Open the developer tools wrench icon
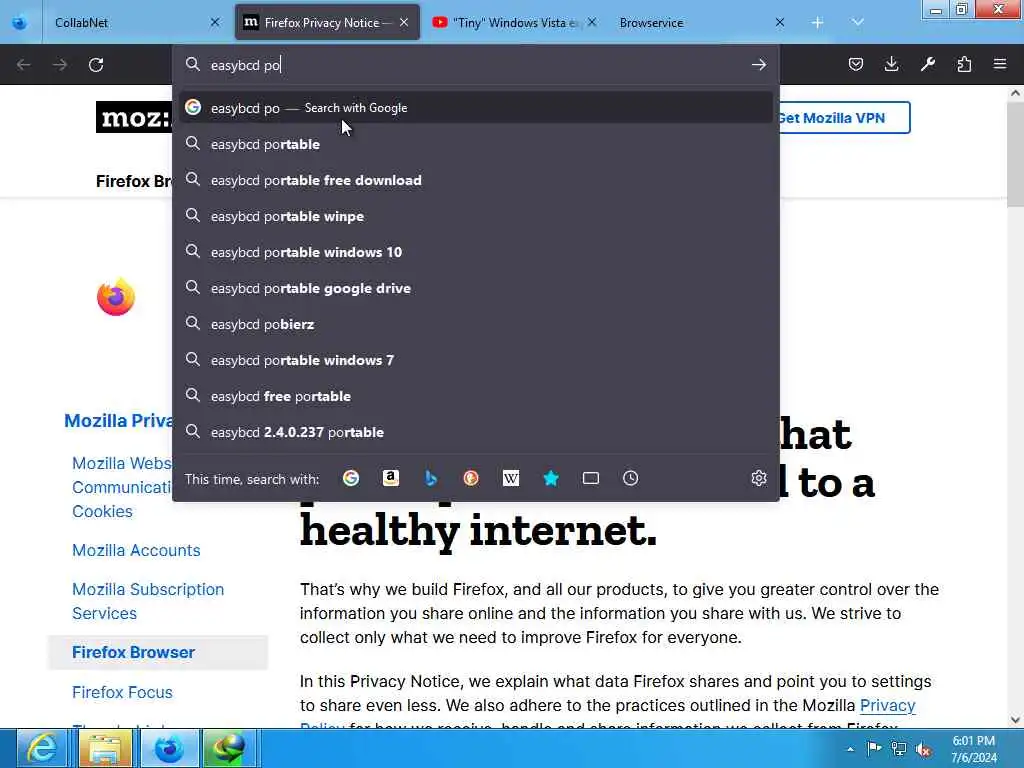Screen dimensions: 1024x768 tap(927, 64)
